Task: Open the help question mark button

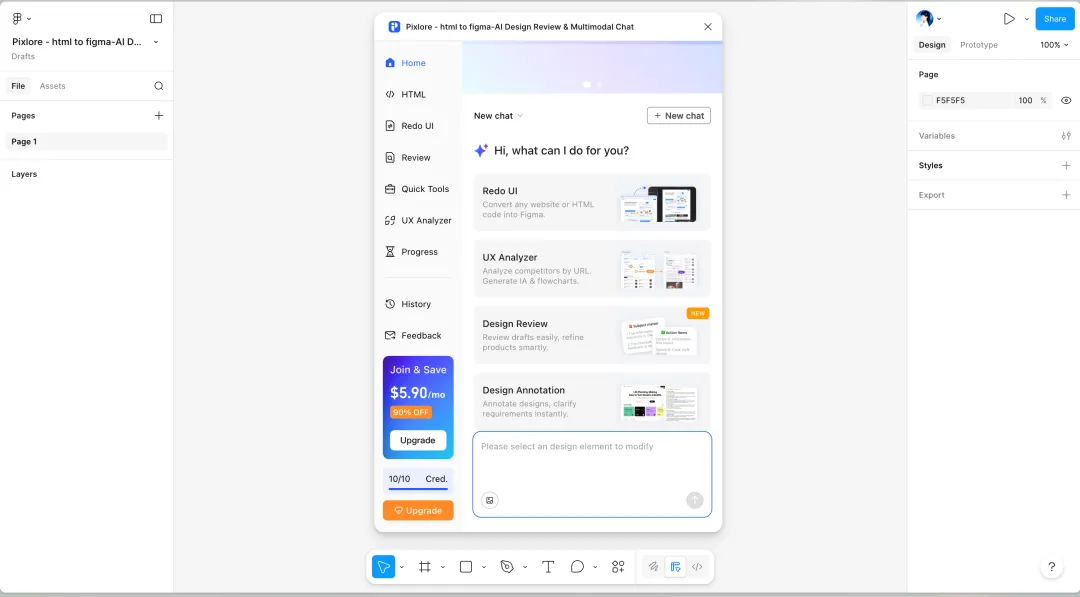Action: point(1051,567)
